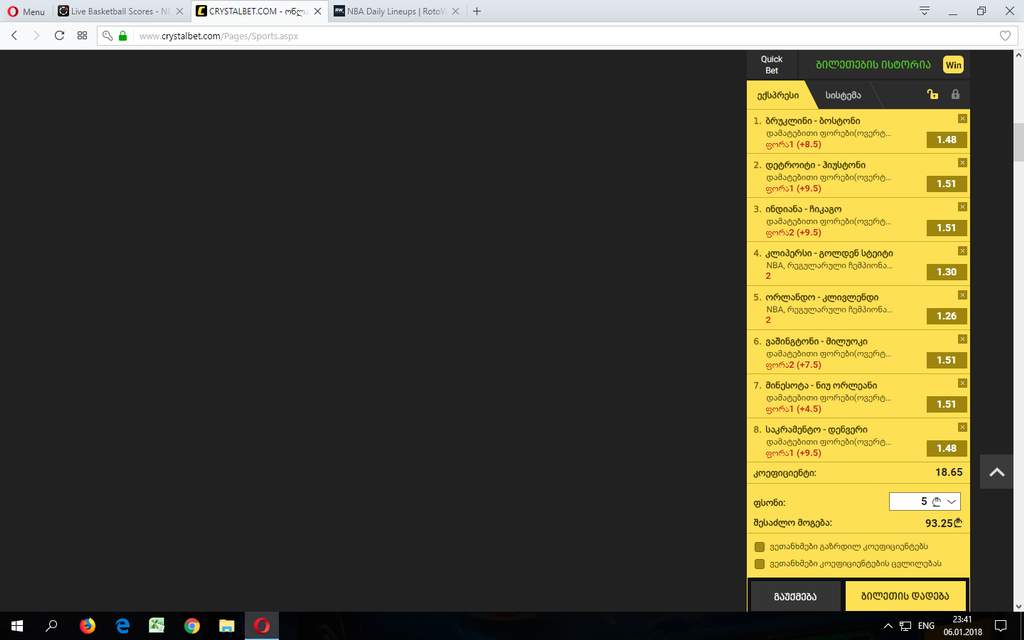Tick the first checkbox under possible winnings
The image size is (1024, 640).
[x=760, y=547]
